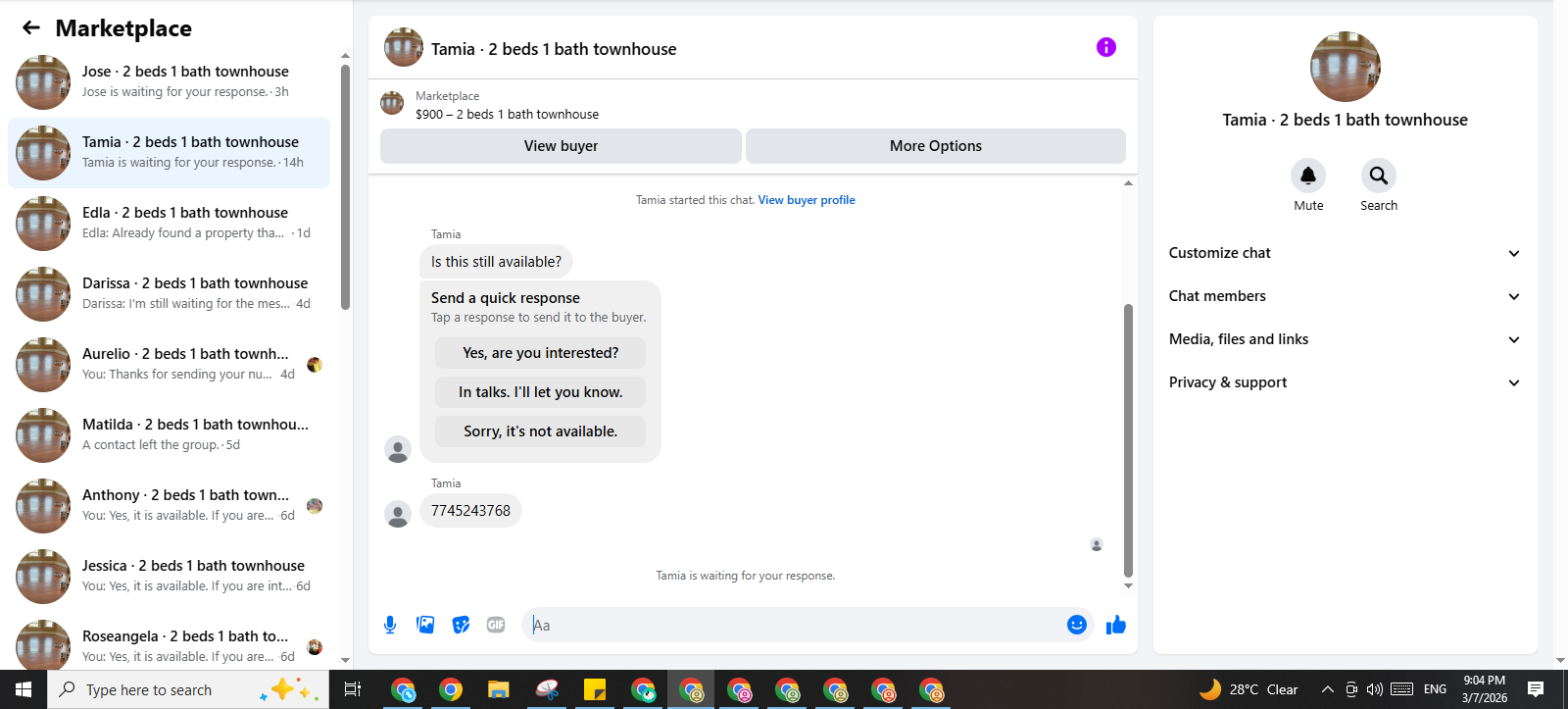
Task: Send quick reply 'In talks. I'll let you know.'
Action: 541,392
